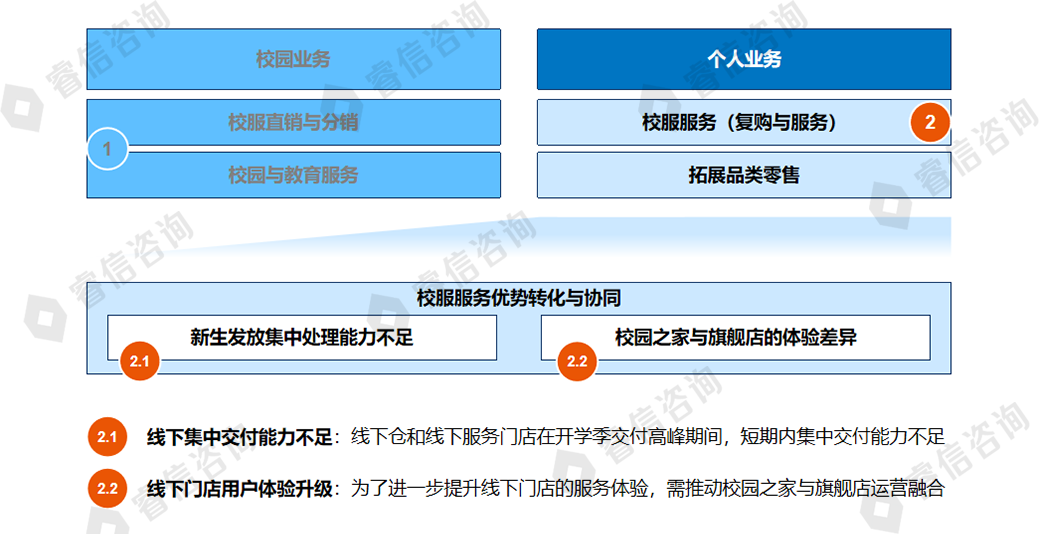Viewport: 1040px width, 534px height.
Task: Select the 校园业务 header block
Action: click(293, 59)
